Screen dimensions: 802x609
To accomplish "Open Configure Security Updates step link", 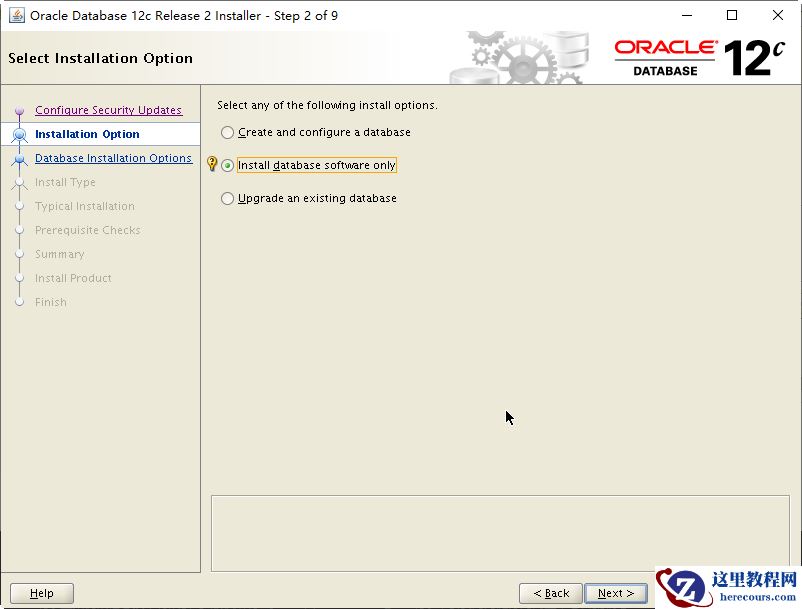I will [x=108, y=110].
